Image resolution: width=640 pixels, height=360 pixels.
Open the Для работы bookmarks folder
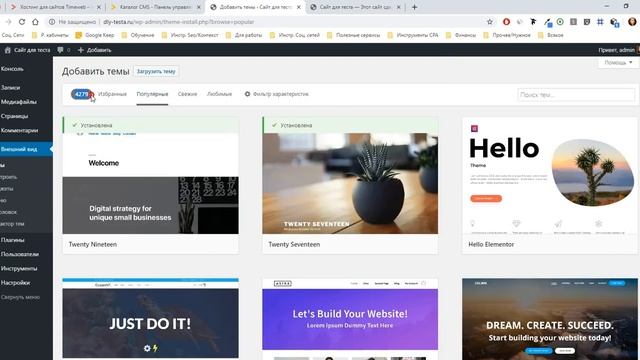pyautogui.click(x=244, y=35)
